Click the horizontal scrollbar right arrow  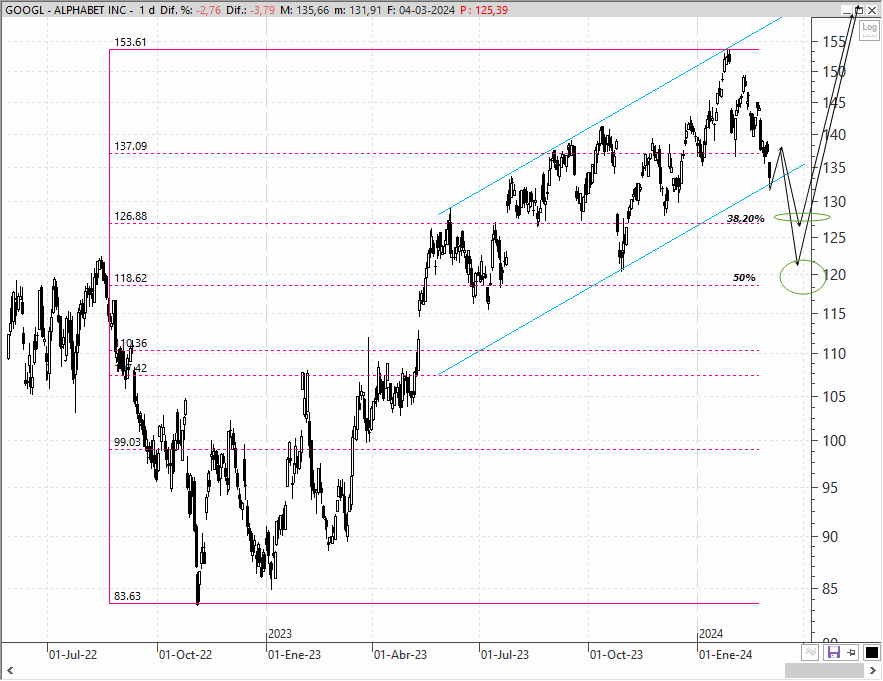[873, 670]
